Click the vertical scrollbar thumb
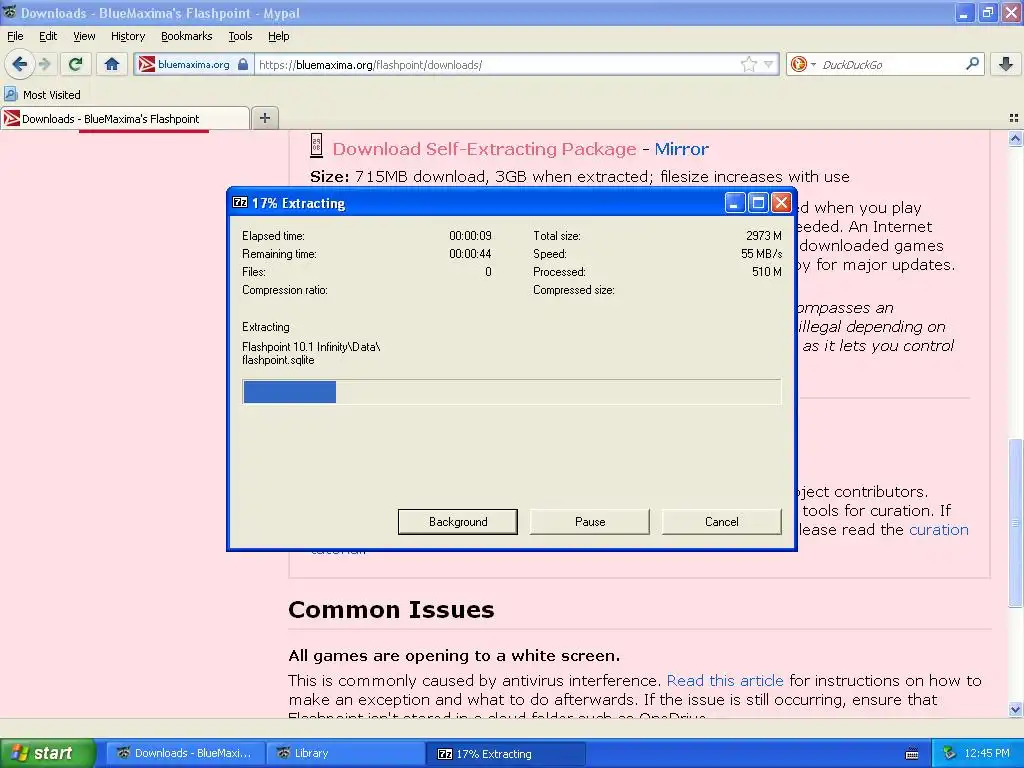This screenshot has height=768, width=1024. click(x=1015, y=522)
